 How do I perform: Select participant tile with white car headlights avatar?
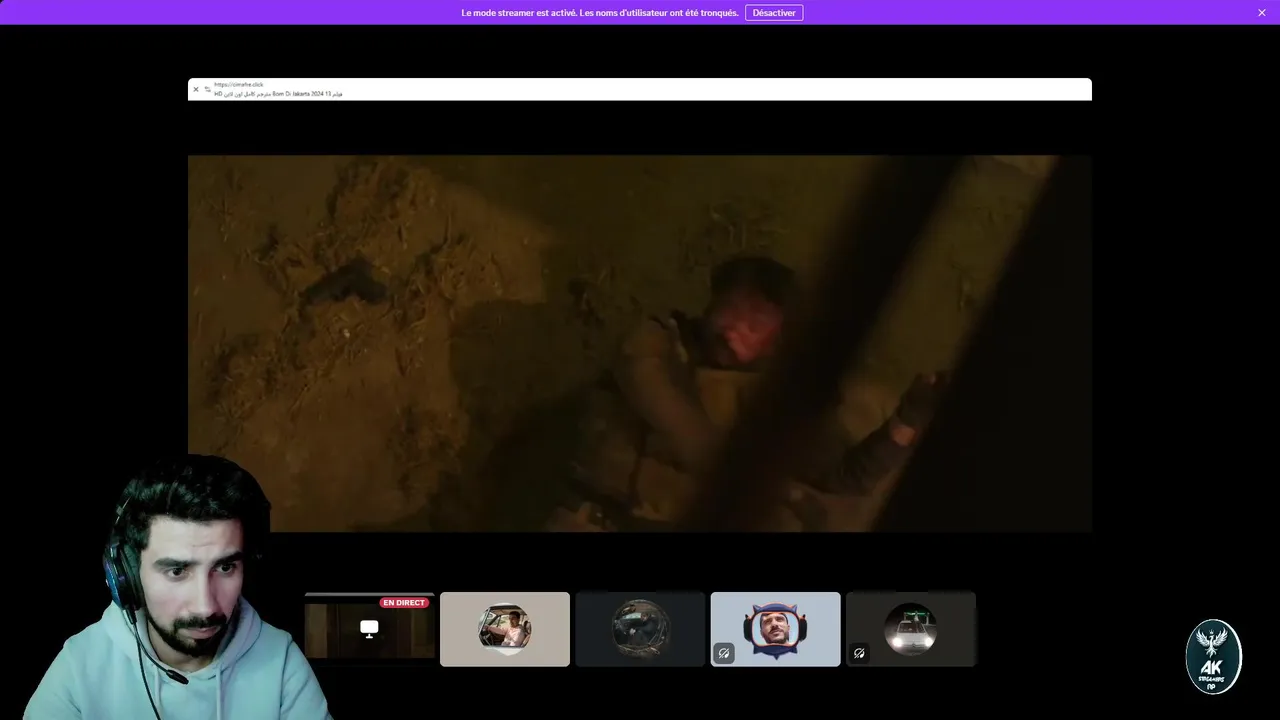910,629
